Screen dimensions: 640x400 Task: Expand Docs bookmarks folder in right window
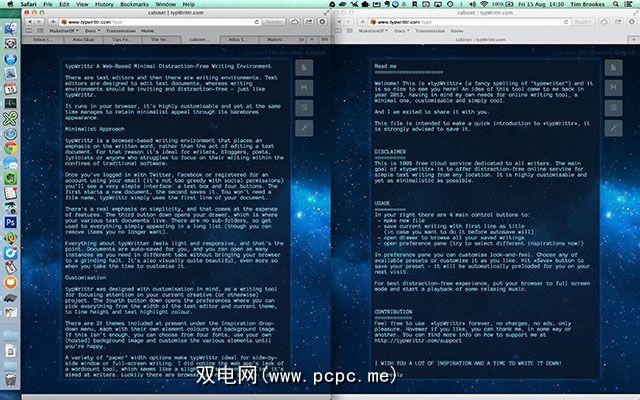[402, 31]
